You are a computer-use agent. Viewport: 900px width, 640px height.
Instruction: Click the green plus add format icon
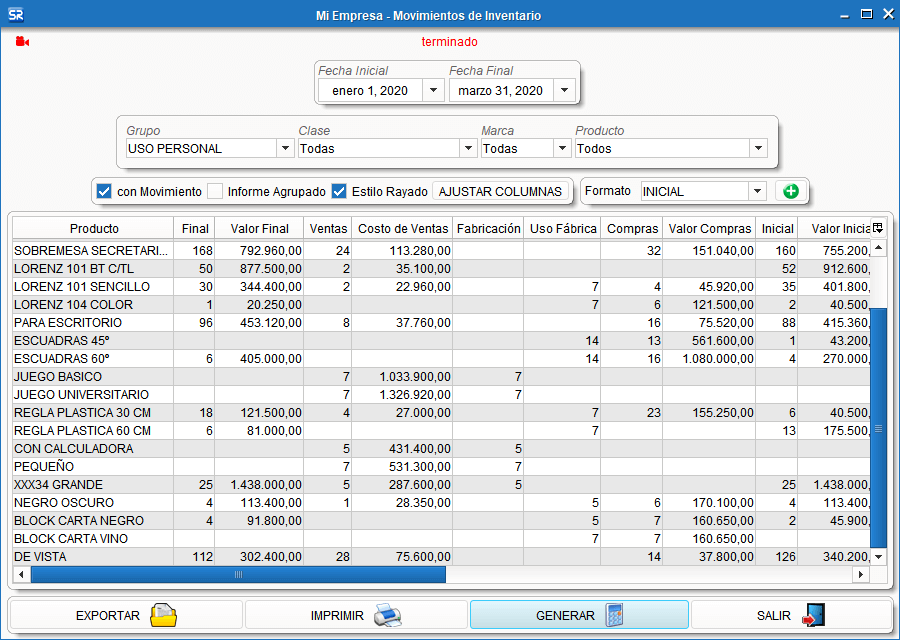point(791,191)
